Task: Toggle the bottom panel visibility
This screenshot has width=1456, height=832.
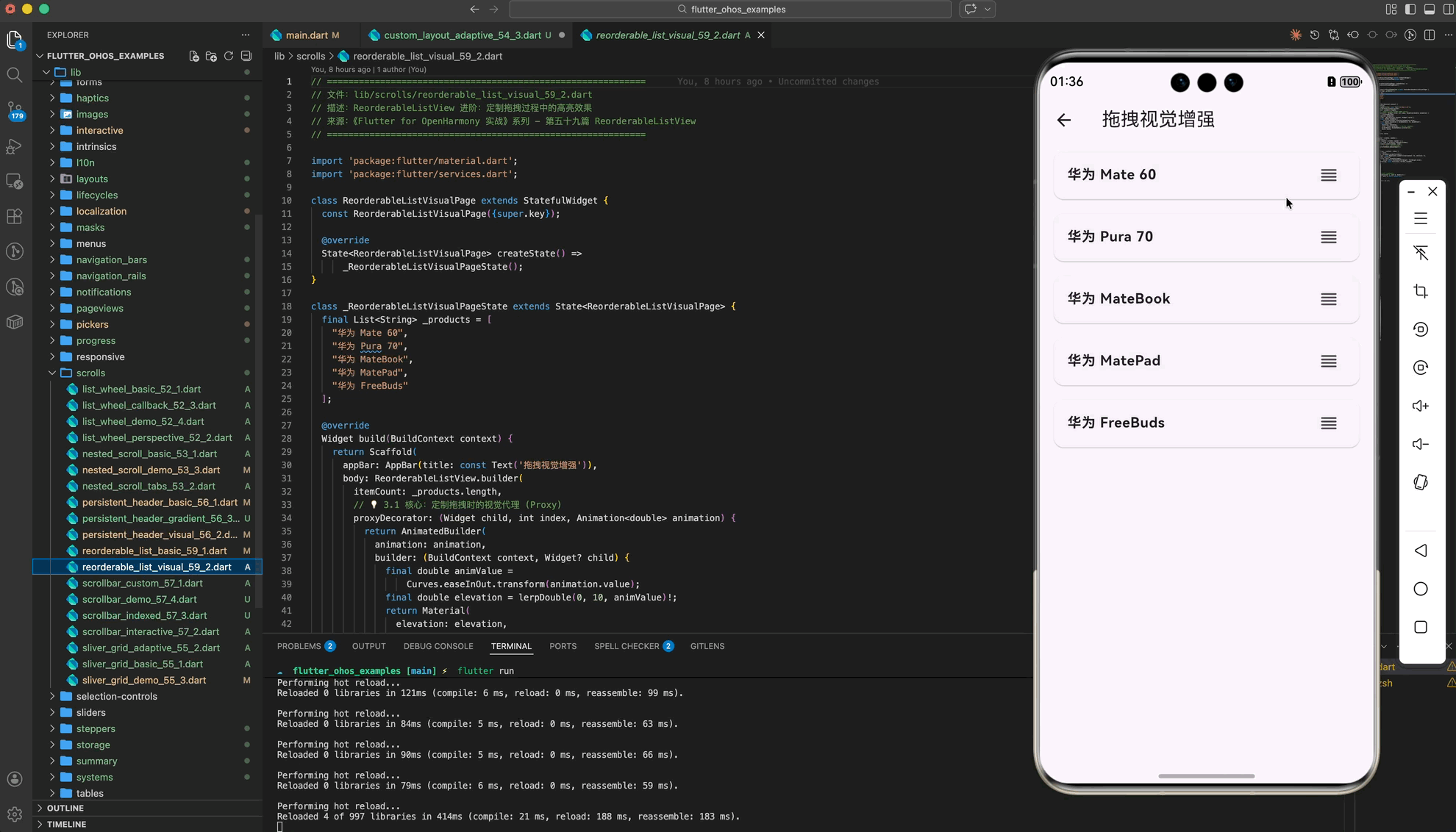Action: 1429,10
